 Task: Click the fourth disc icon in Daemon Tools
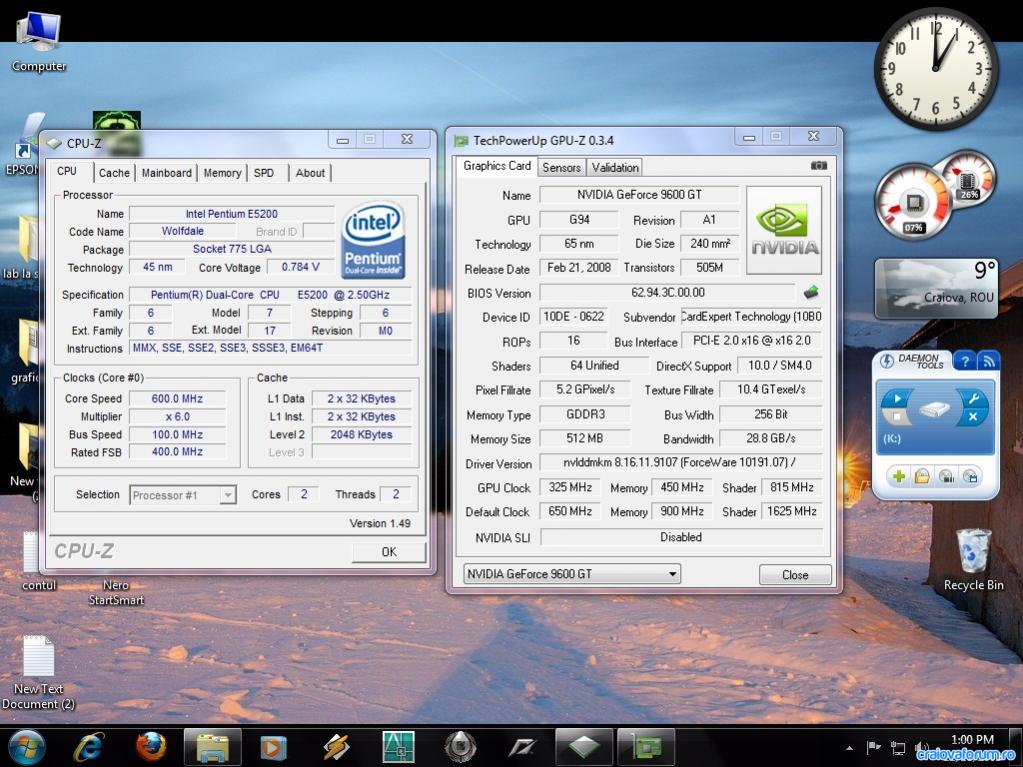[x=970, y=477]
